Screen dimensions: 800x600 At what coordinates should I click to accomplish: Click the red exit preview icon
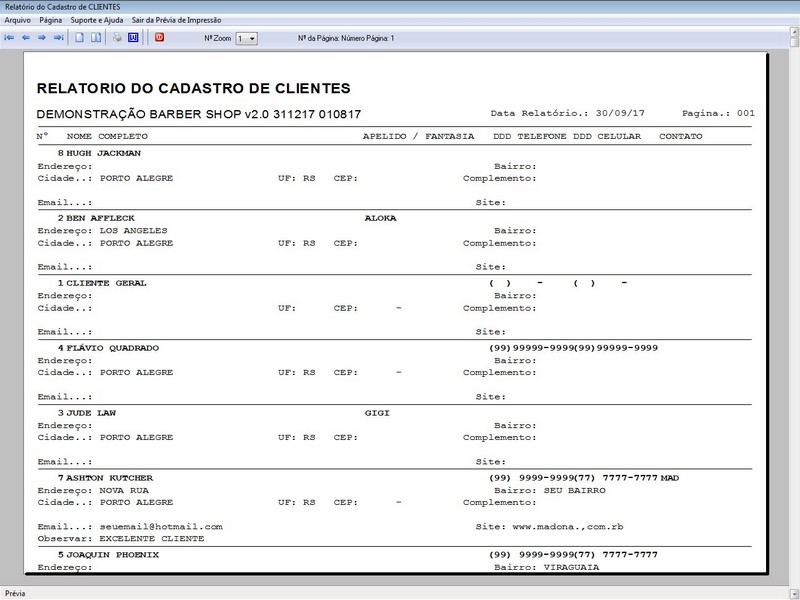159,38
